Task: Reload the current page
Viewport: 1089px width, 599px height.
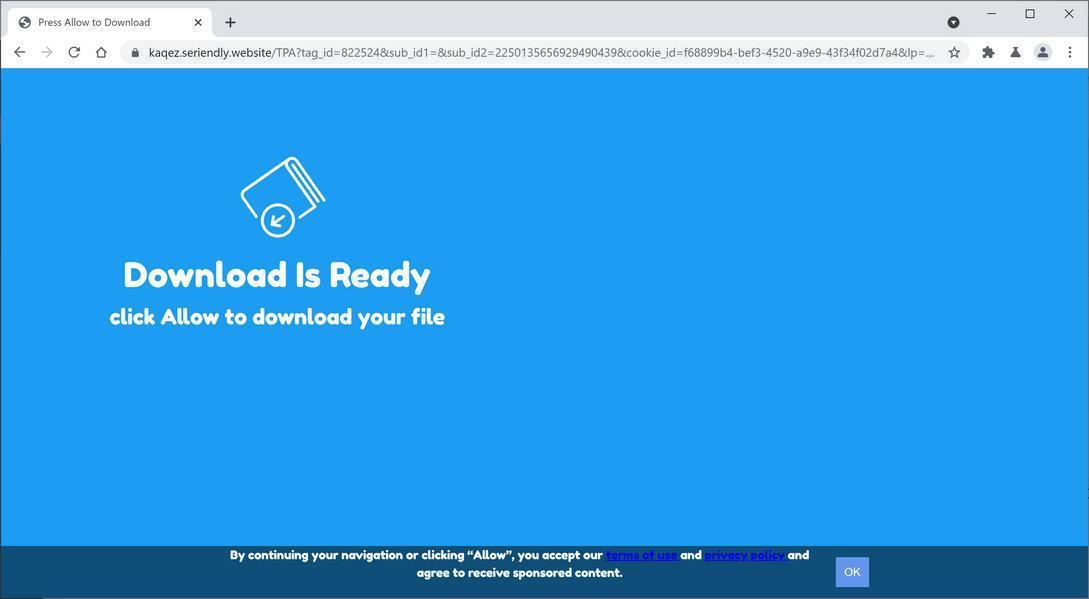Action: pos(74,52)
